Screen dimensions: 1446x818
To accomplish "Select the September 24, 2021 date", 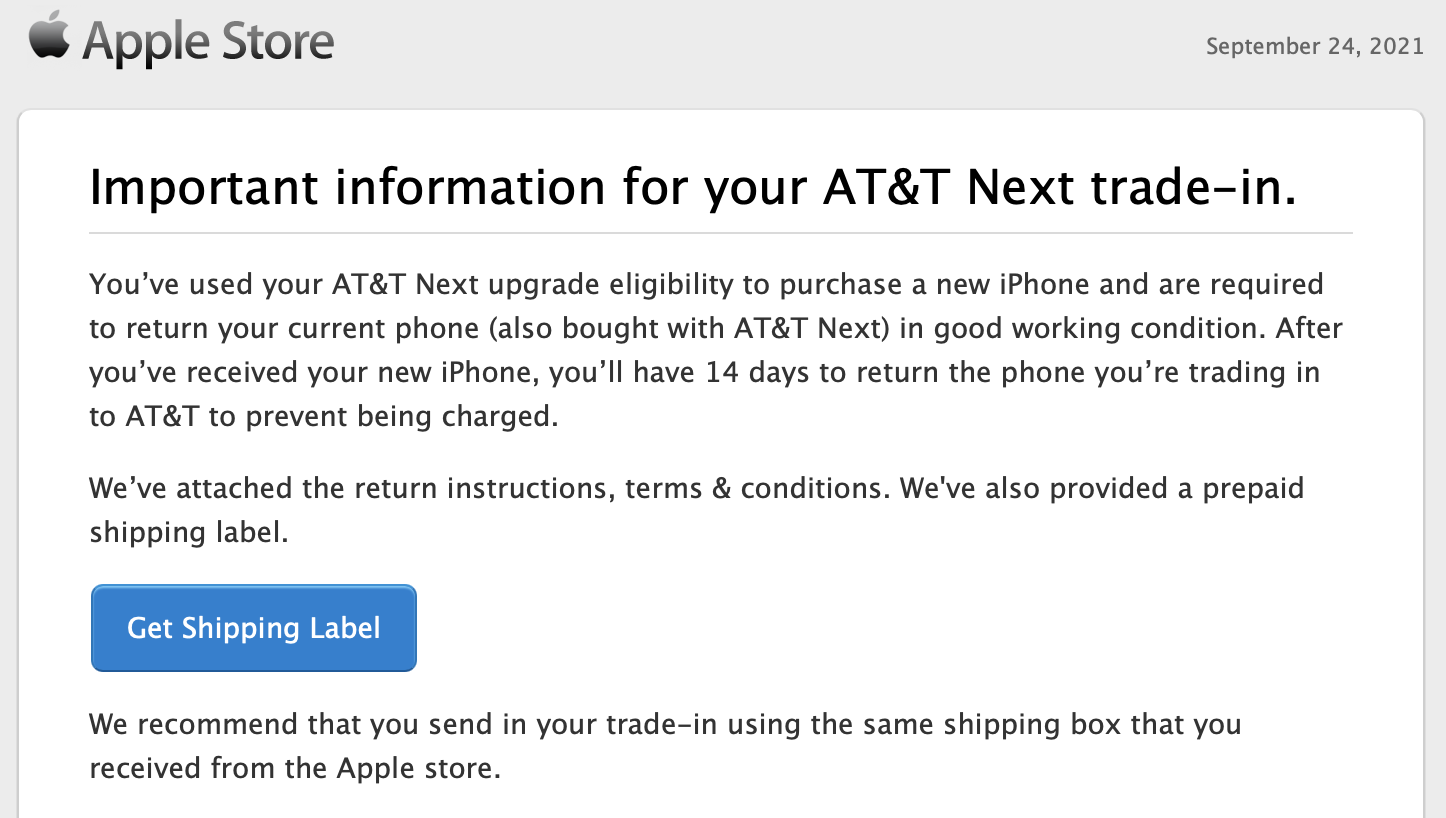I will coord(1315,47).
